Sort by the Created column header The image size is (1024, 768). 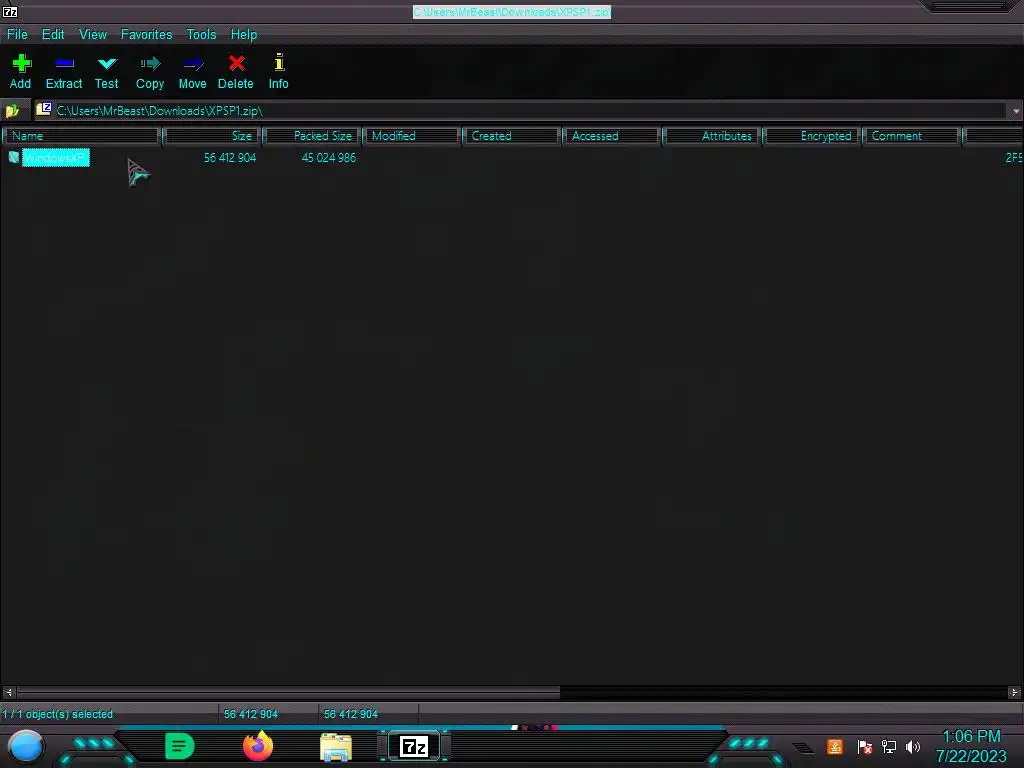pyautogui.click(x=511, y=136)
